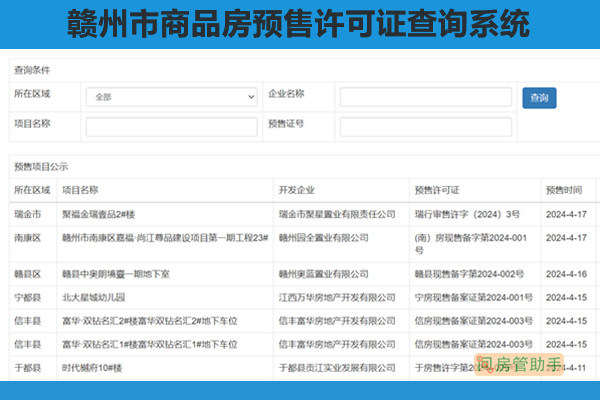This screenshot has height=400, width=600.
Task: Select project 富华·双钻名汇2#楼富华双钻名汇2#地下车位
Action: coord(150,321)
